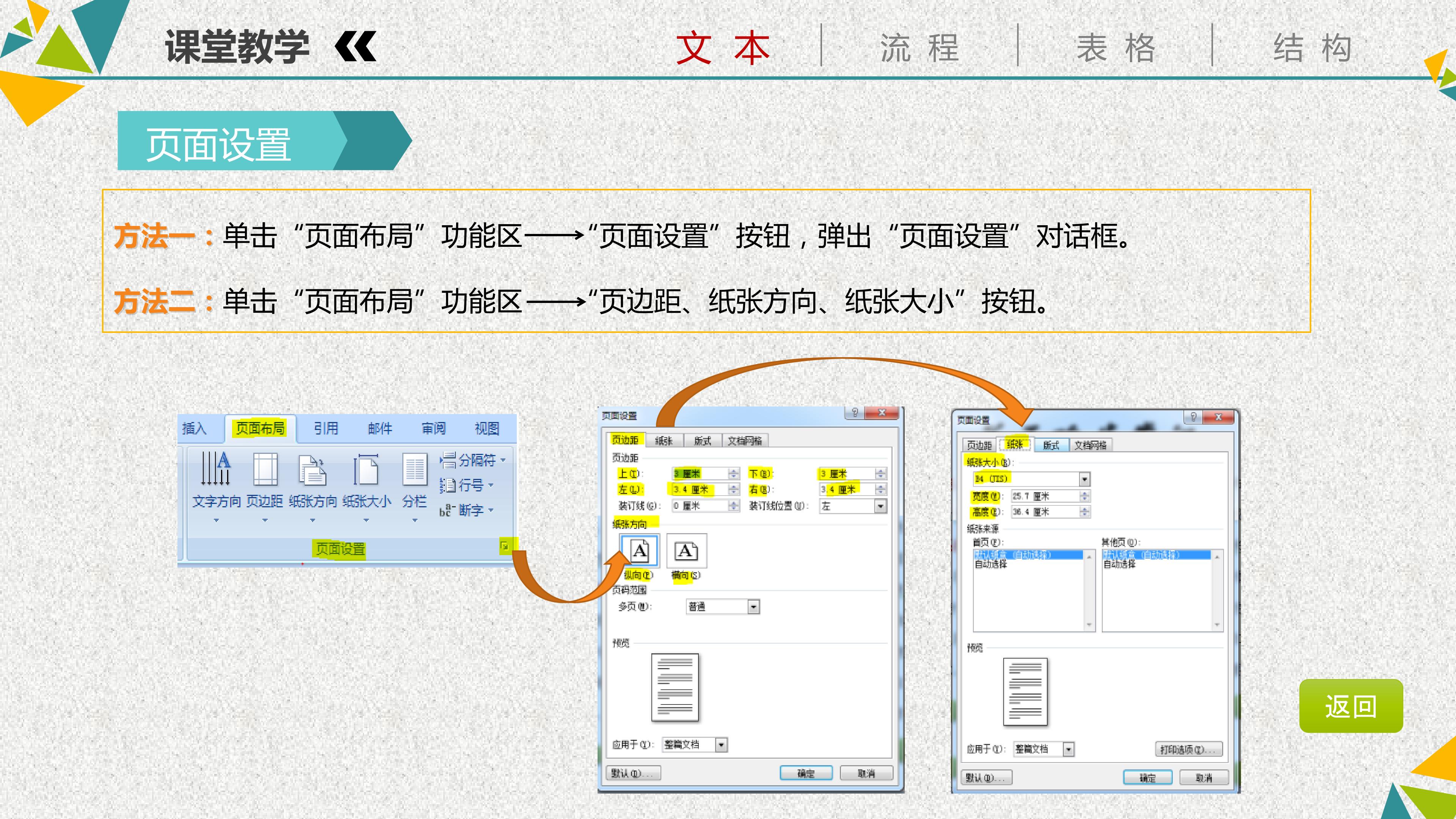Image resolution: width=1456 pixels, height=819 pixels.
Task: Adjust the 宽度 width stepper
Action: [1084, 496]
